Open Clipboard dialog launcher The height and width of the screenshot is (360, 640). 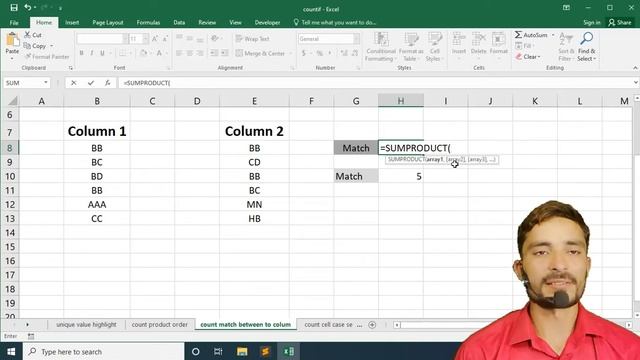pyautogui.click(x=71, y=68)
